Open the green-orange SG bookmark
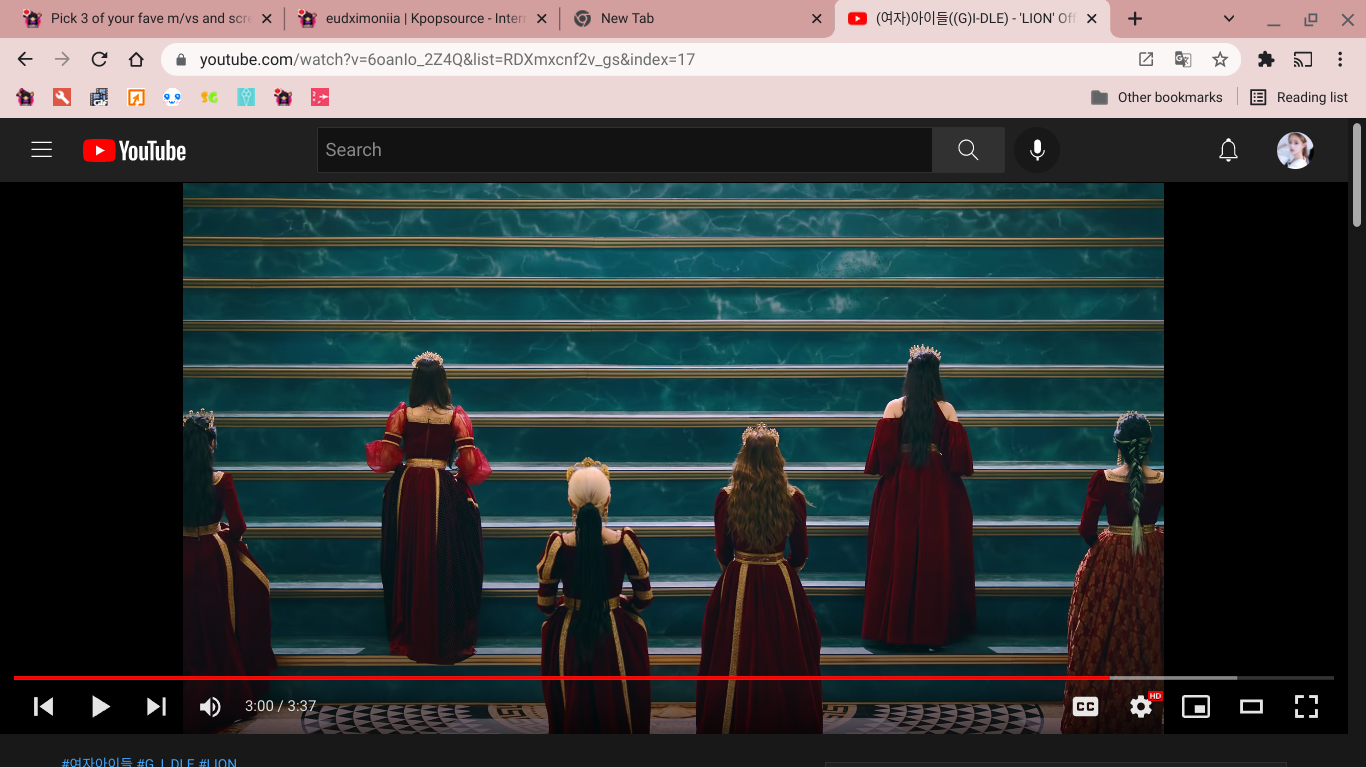This screenshot has width=1366, height=768. coord(209,97)
